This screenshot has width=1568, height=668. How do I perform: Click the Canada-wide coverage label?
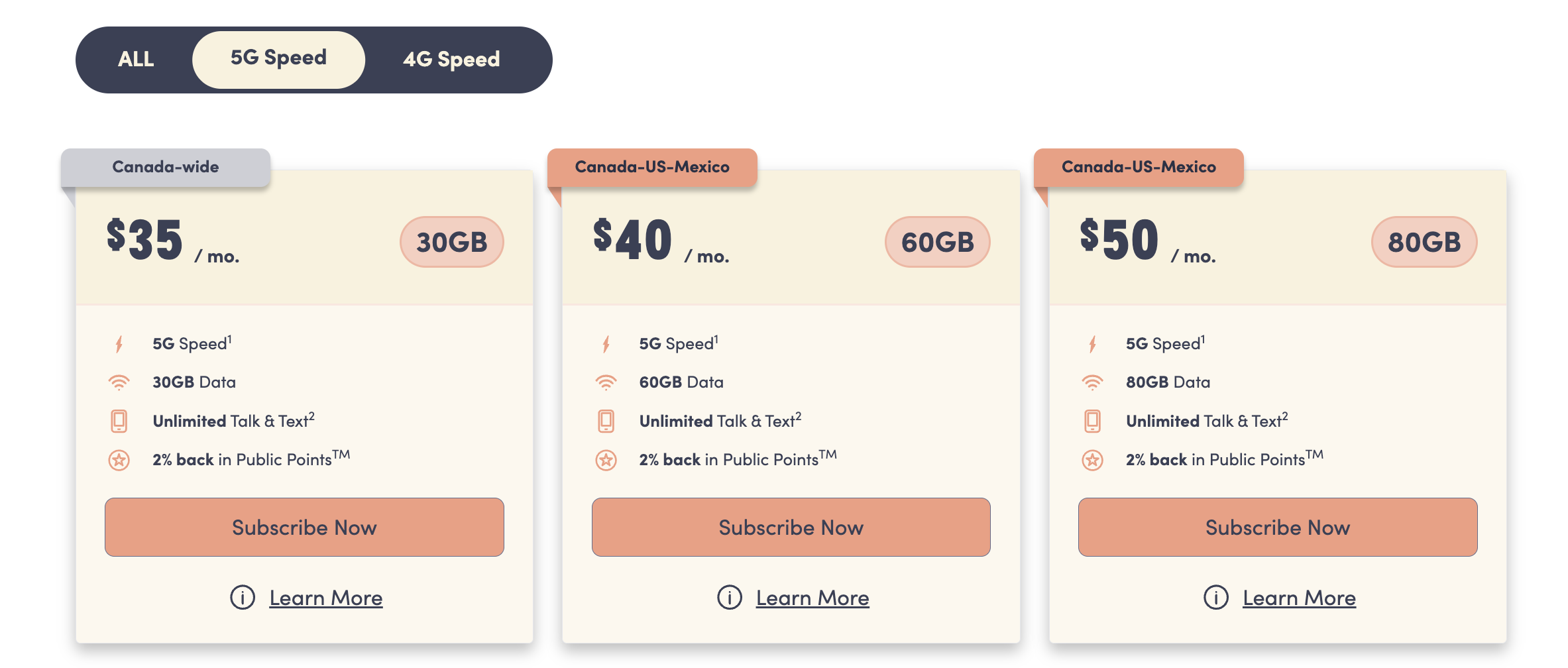coord(166,167)
